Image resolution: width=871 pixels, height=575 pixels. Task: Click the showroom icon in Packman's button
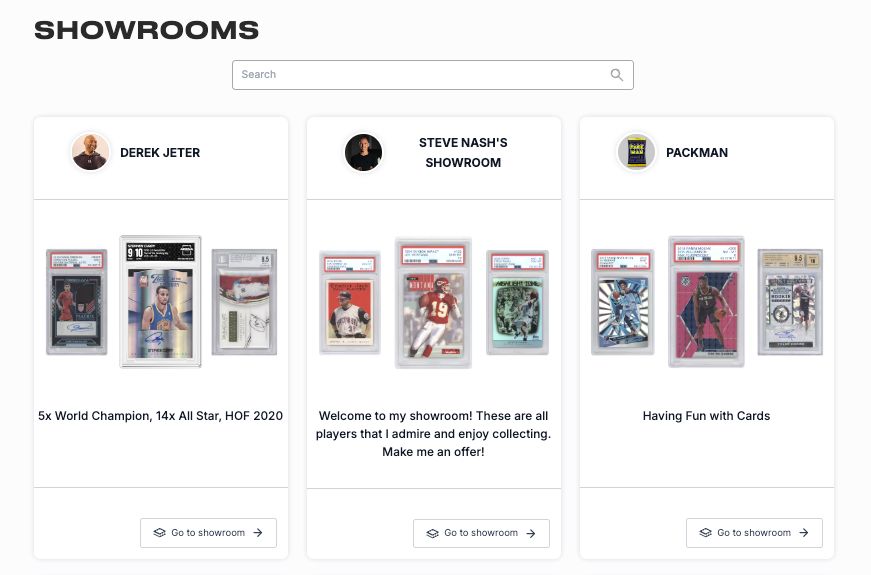tap(705, 532)
